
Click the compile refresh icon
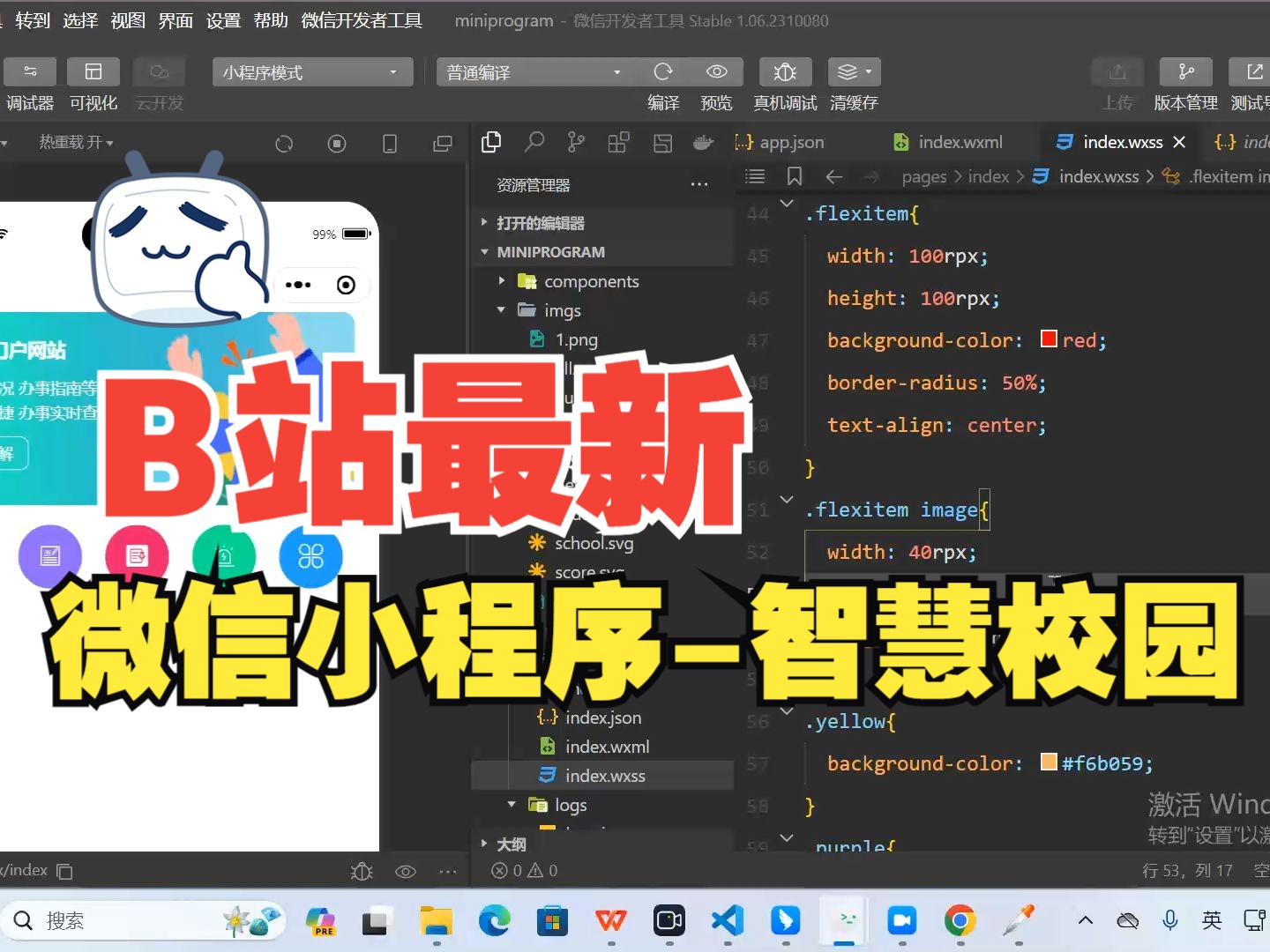pos(663,71)
